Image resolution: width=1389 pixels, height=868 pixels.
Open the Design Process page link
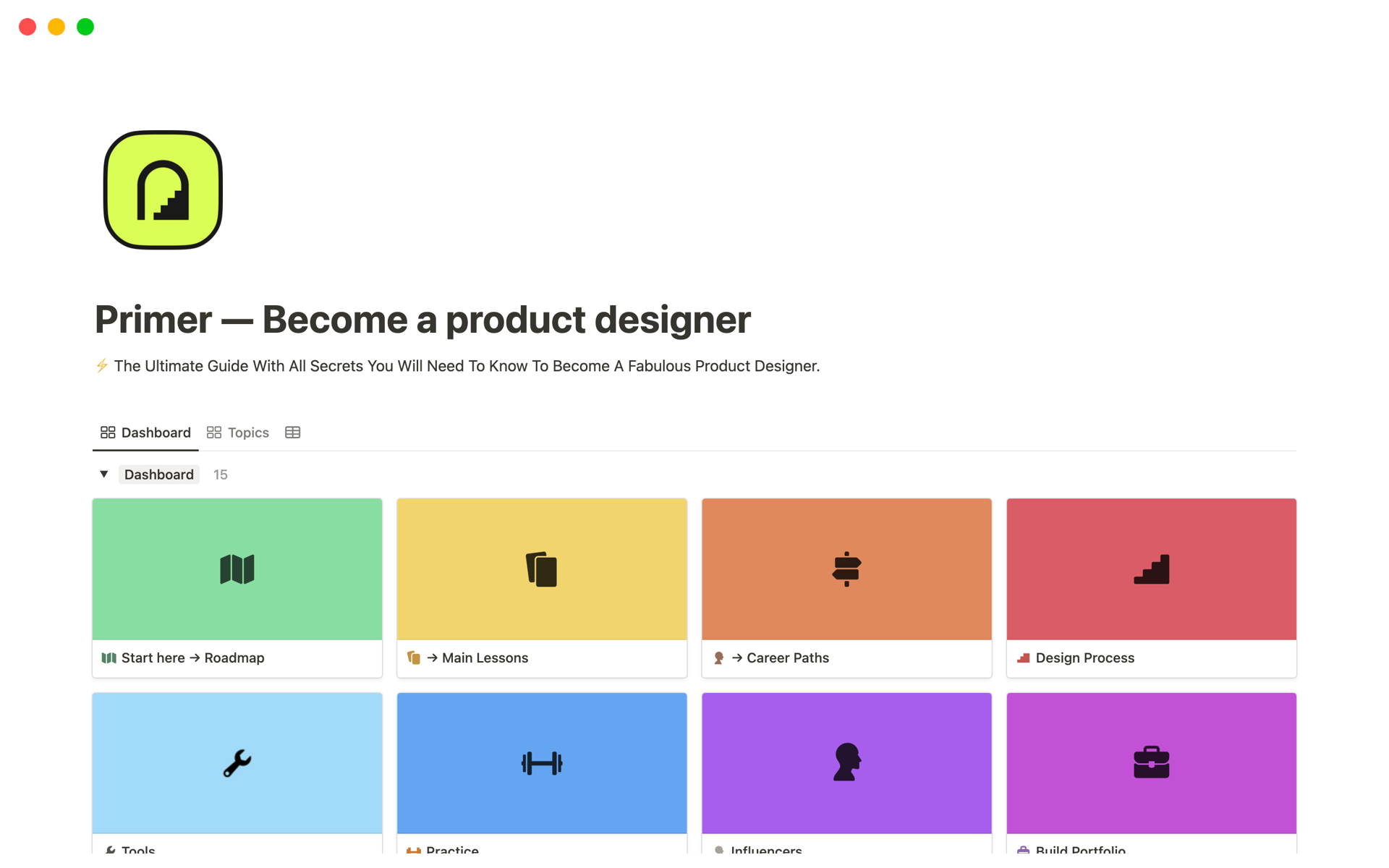pos(1084,658)
